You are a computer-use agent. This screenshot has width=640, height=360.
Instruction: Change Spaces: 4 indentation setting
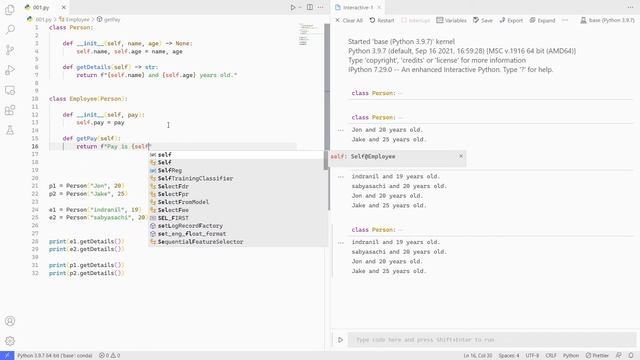[509, 356]
